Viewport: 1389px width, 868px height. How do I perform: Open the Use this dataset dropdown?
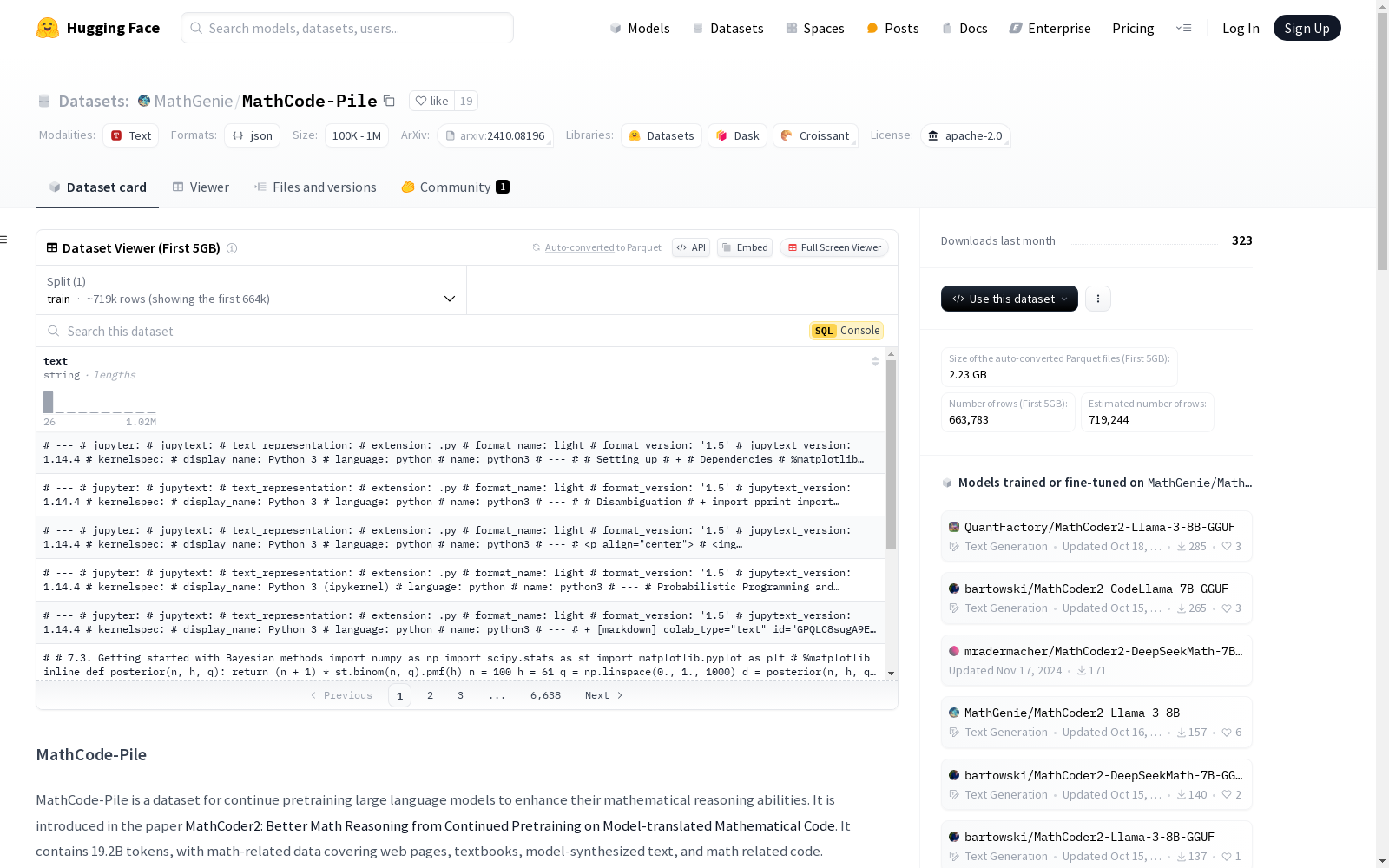pyautogui.click(x=1010, y=299)
